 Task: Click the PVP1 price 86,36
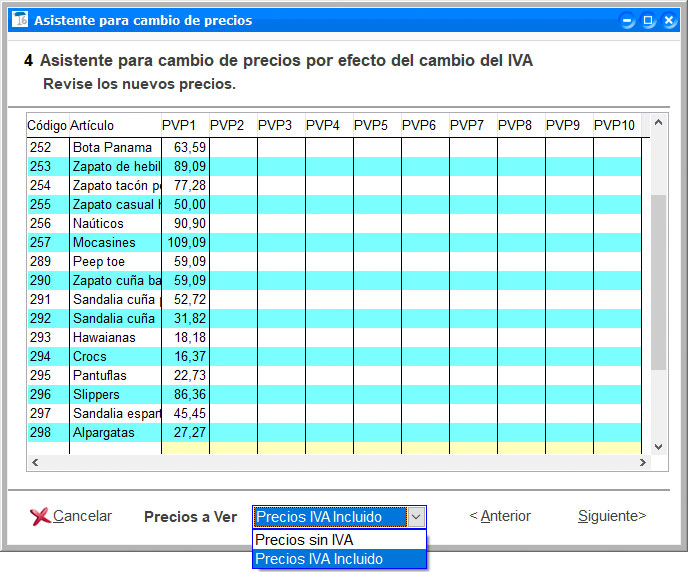[x=186, y=394]
